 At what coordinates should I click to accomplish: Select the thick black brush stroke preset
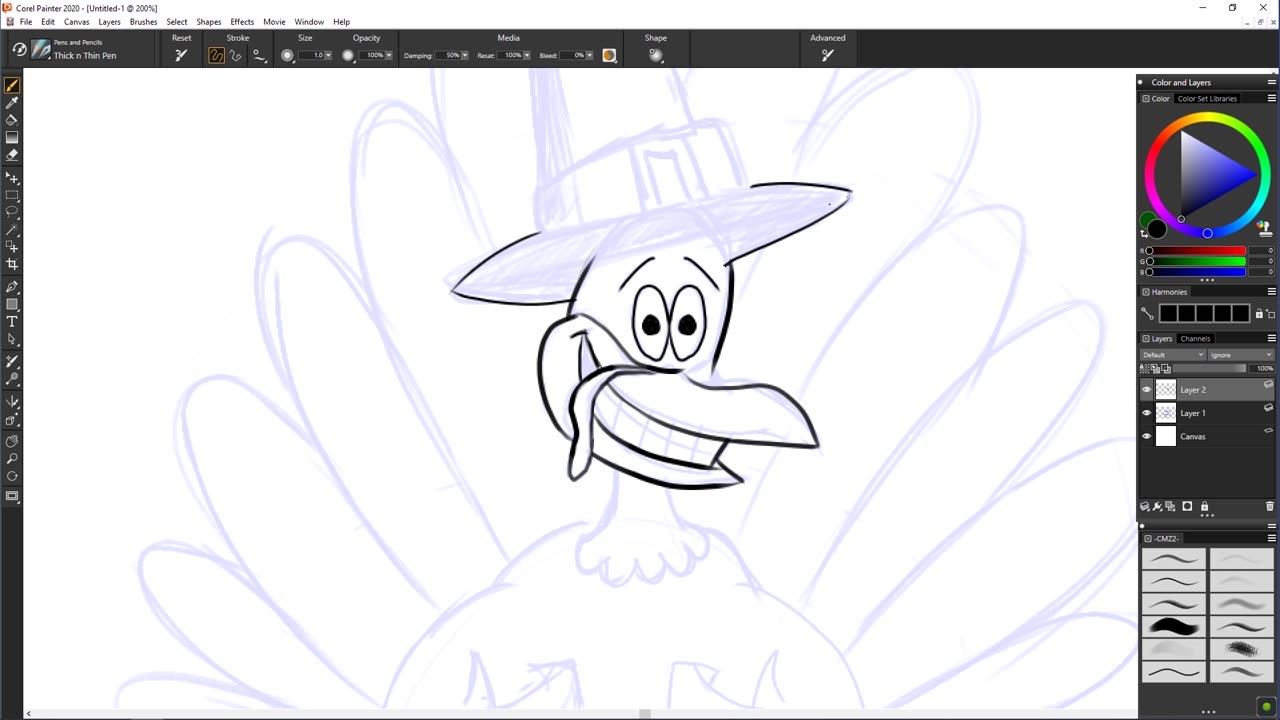click(1173, 626)
